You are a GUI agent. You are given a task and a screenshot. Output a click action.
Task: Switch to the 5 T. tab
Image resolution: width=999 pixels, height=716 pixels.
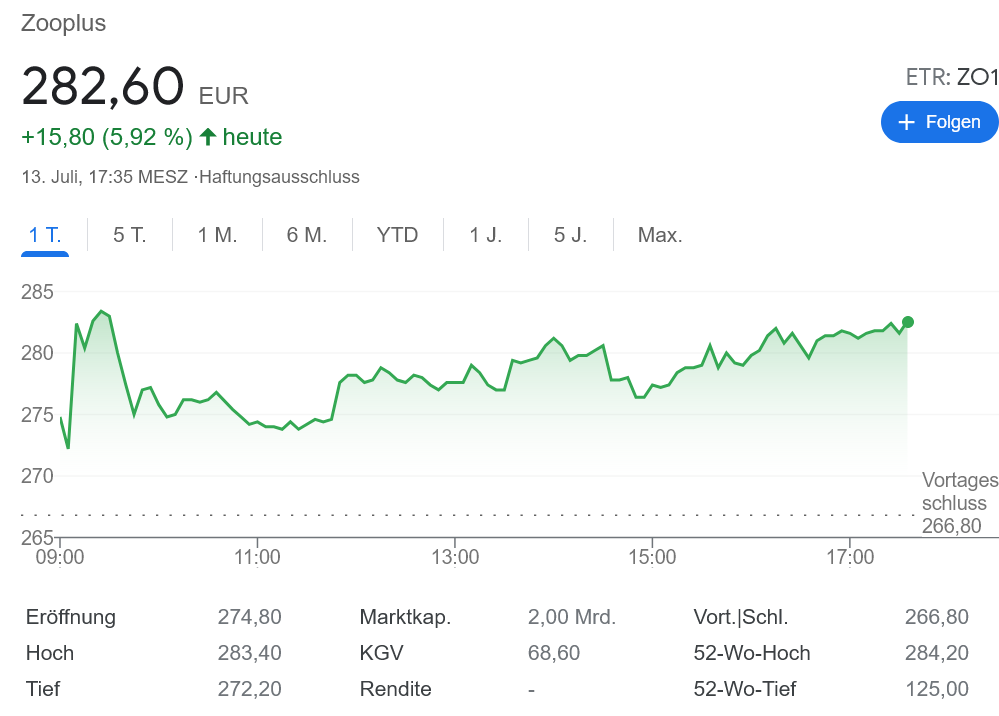[130, 235]
